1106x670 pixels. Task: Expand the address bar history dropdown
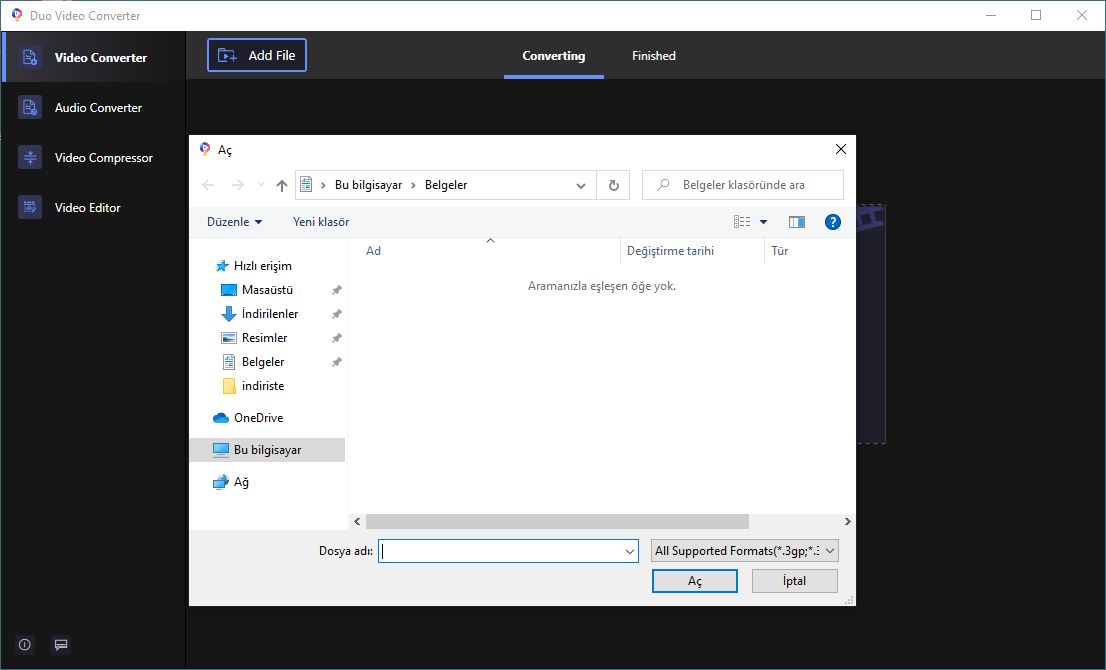point(581,185)
